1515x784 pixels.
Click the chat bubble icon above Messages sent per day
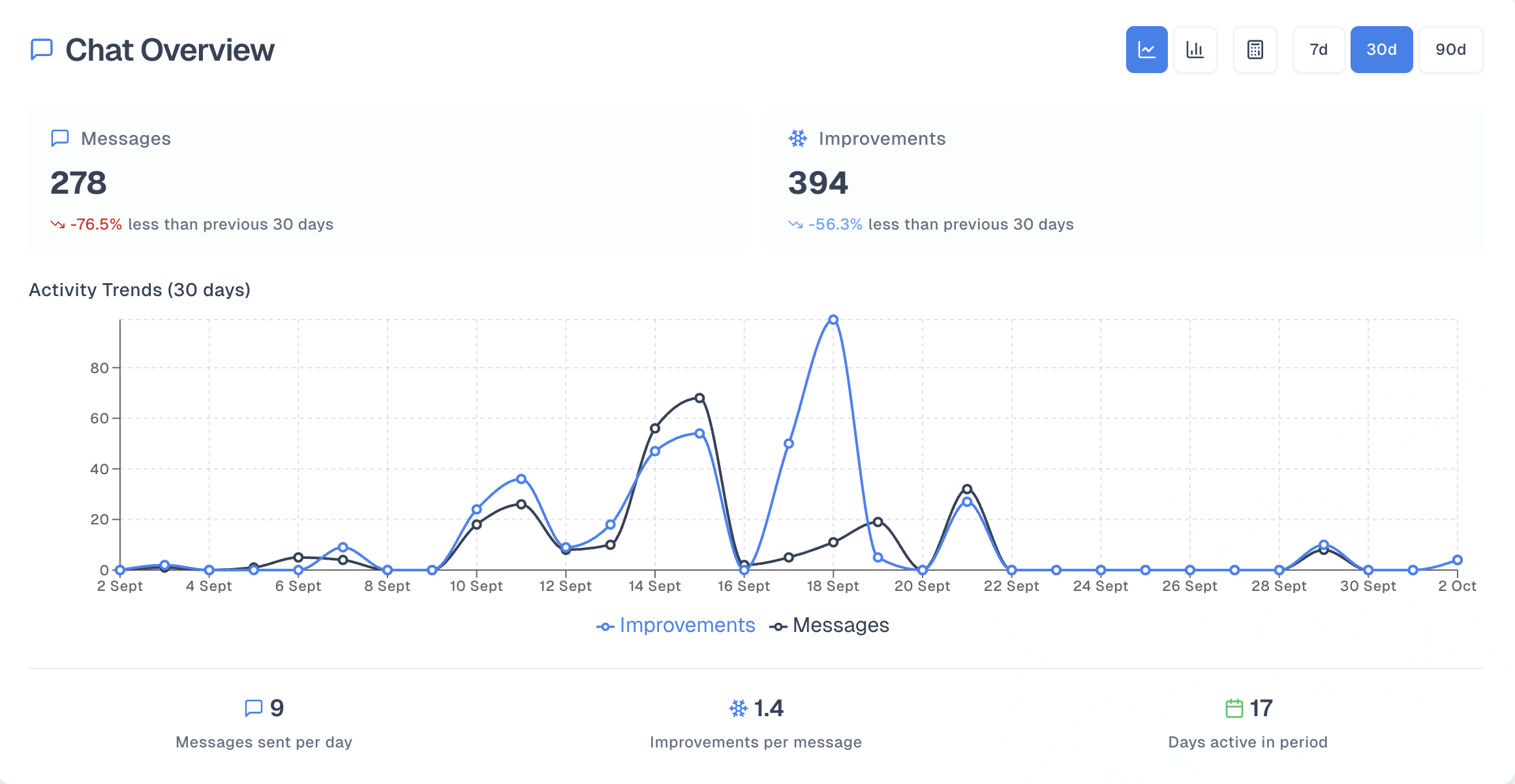pyautogui.click(x=254, y=708)
